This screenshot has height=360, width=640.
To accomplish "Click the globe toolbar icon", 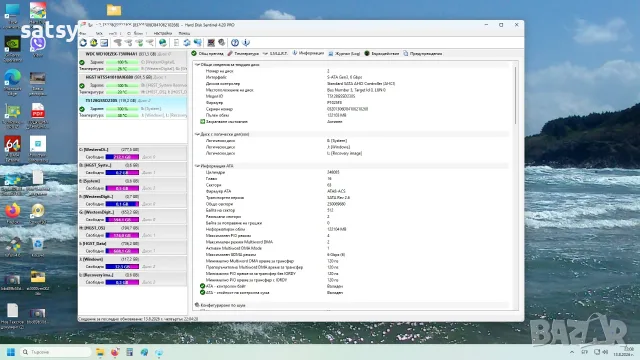I will pos(163,42).
